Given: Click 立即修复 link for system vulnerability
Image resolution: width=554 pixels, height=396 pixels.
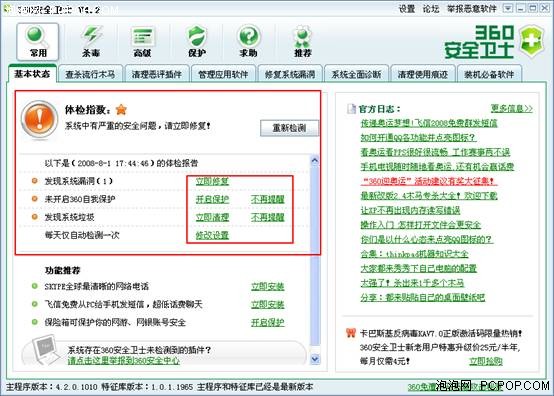Looking at the screenshot, I should pos(212,181).
